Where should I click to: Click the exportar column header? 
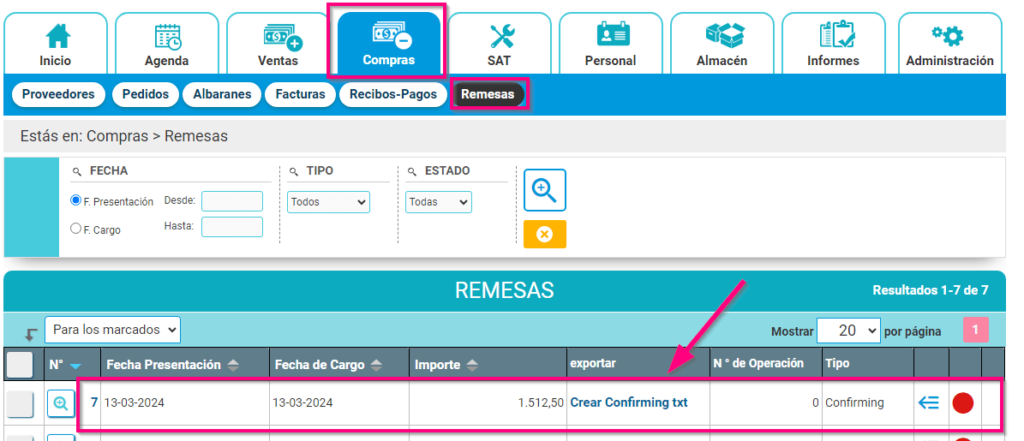click(638, 364)
